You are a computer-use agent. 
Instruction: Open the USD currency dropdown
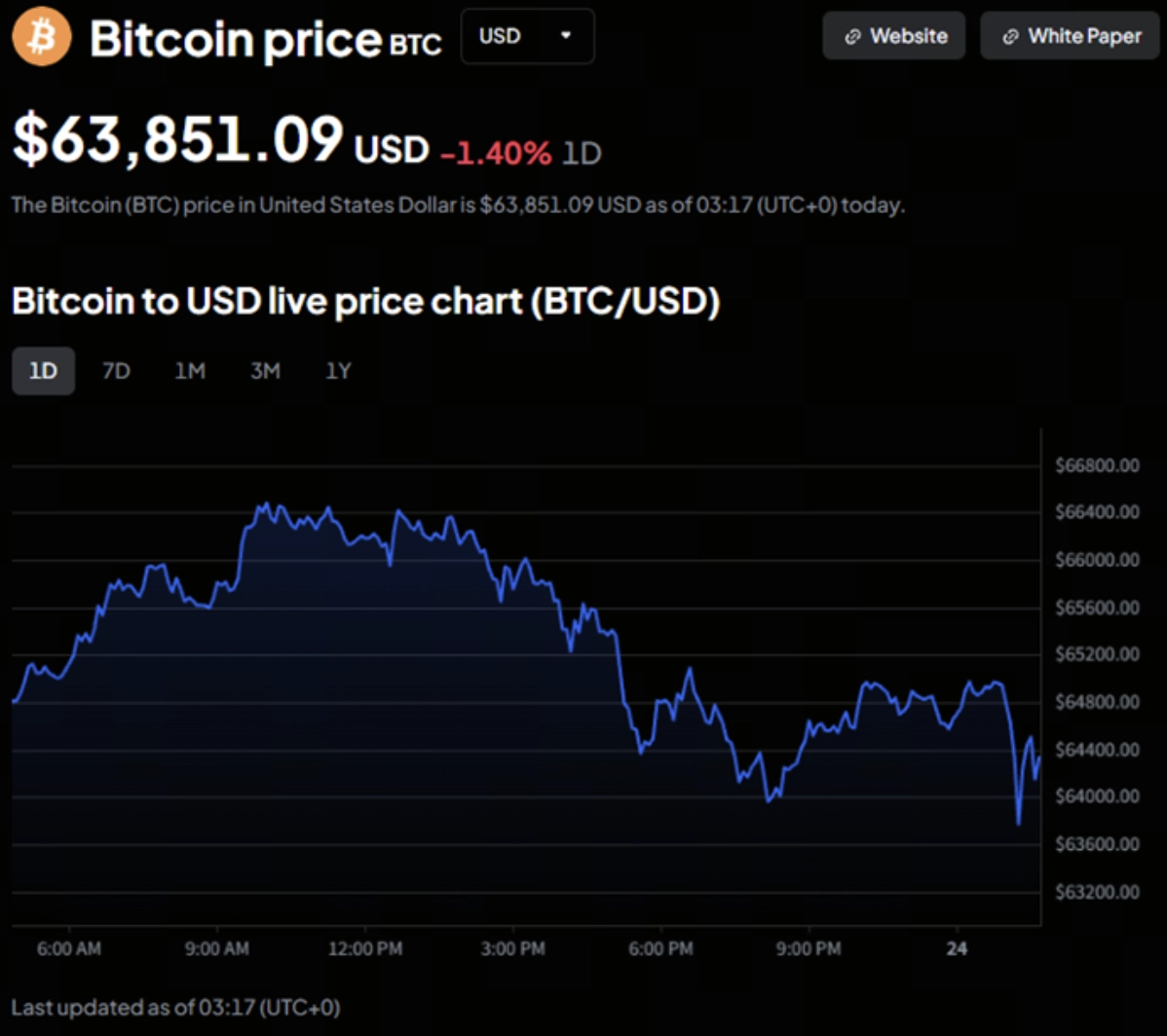coord(526,37)
